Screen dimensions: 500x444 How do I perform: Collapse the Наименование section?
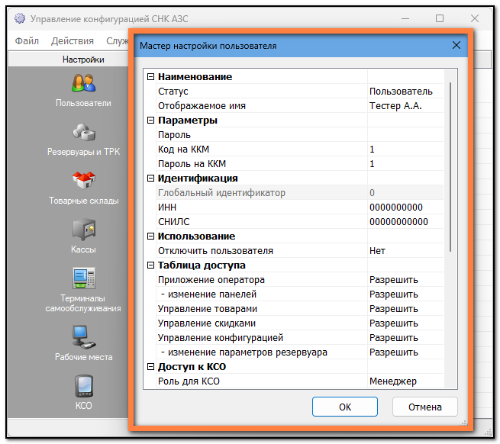click(x=151, y=77)
